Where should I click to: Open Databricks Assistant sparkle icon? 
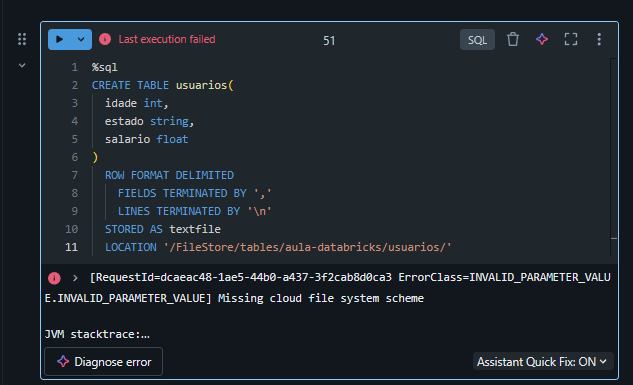[x=542, y=39]
